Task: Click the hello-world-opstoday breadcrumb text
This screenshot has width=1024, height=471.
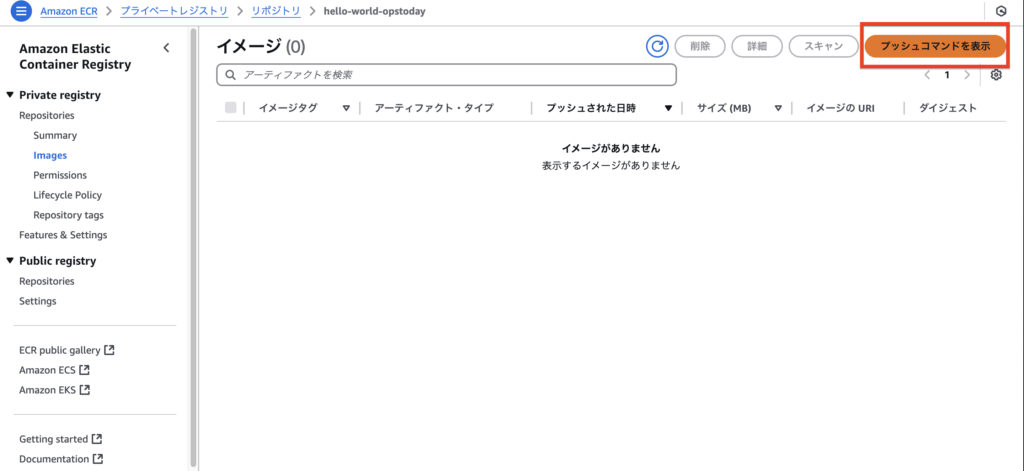Action: pyautogui.click(x=374, y=12)
